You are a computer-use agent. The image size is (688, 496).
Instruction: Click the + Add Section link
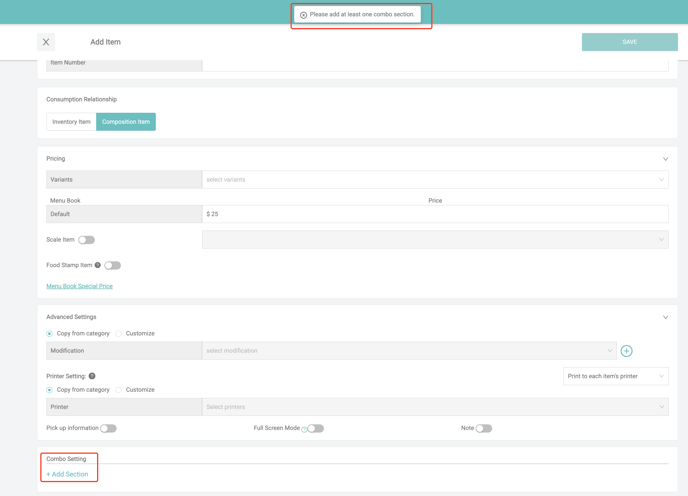click(67, 474)
